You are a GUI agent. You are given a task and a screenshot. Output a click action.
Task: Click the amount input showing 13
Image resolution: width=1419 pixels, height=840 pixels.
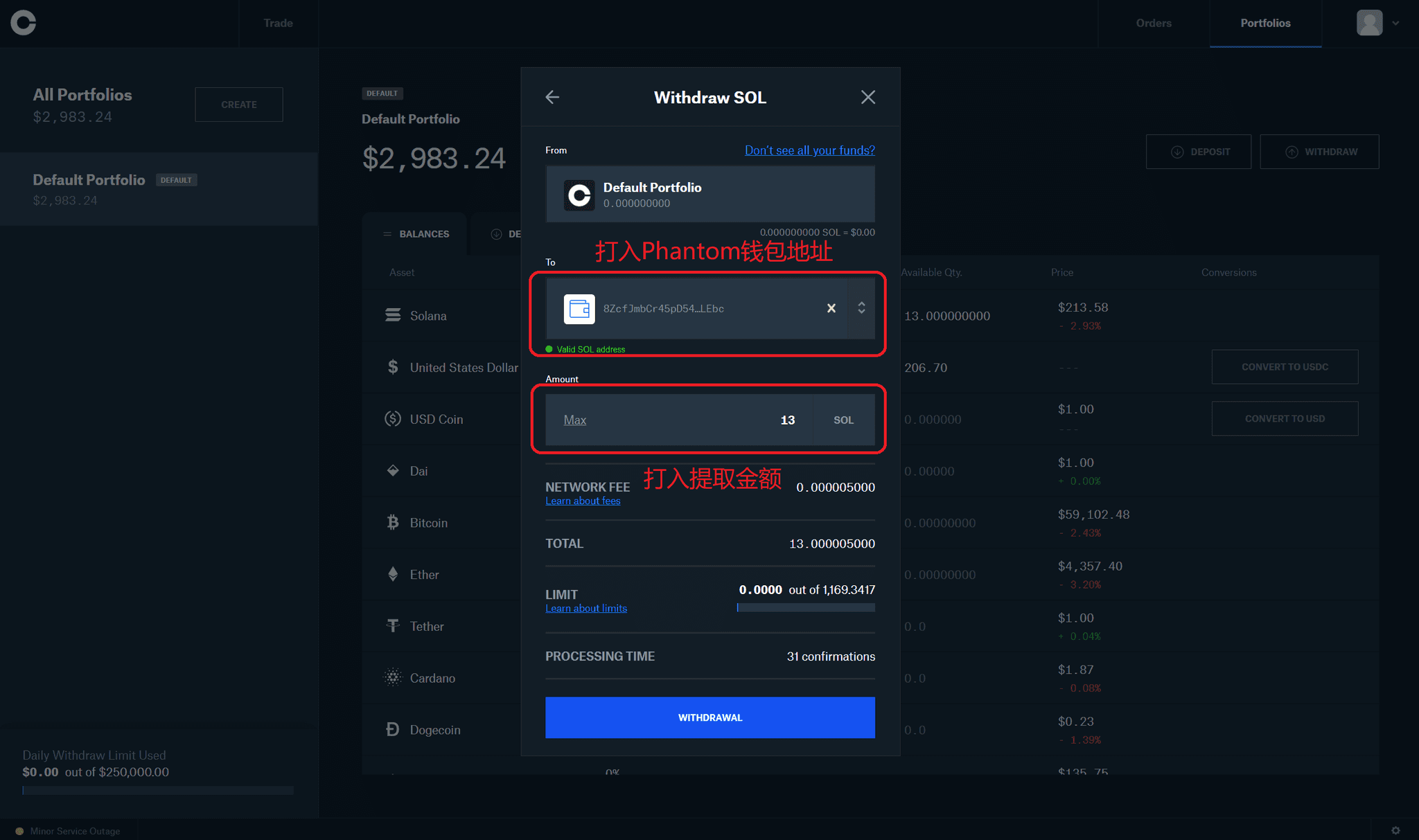[x=679, y=420]
